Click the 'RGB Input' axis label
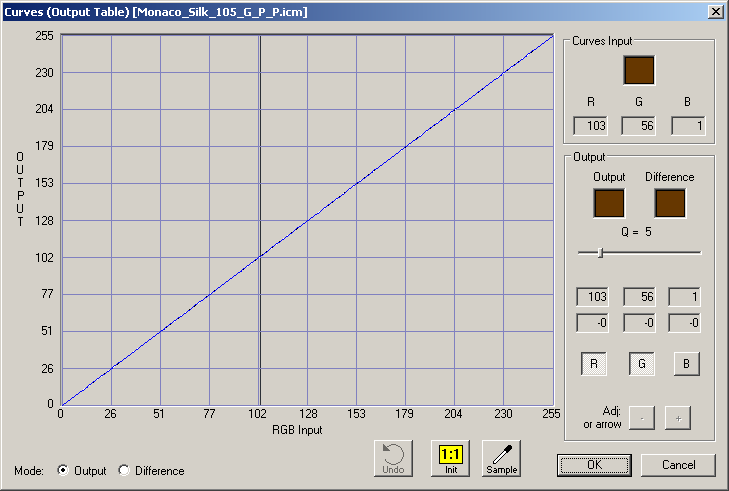This screenshot has height=491, width=729. pos(297,430)
